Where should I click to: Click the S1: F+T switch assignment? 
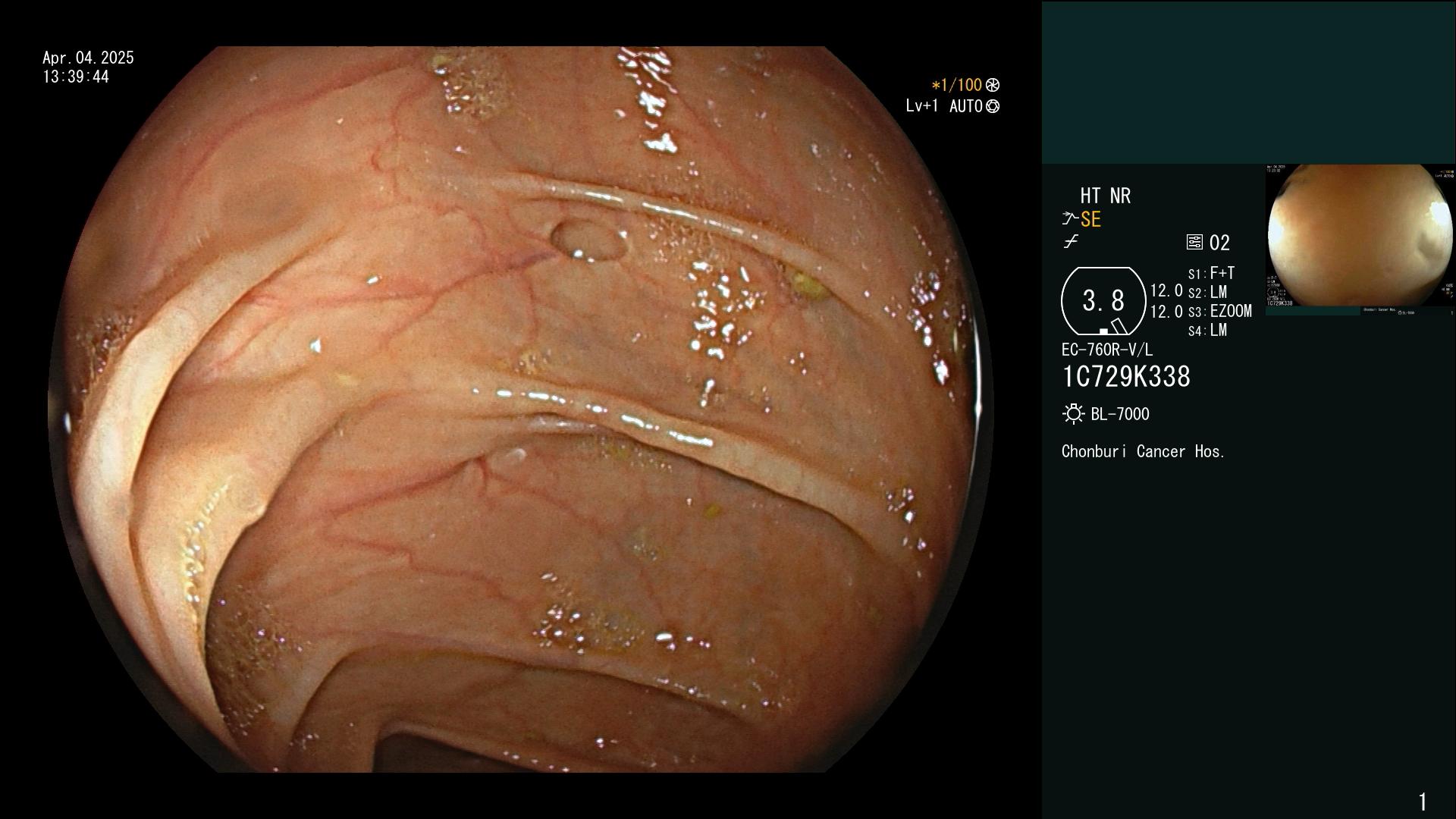(x=1211, y=273)
